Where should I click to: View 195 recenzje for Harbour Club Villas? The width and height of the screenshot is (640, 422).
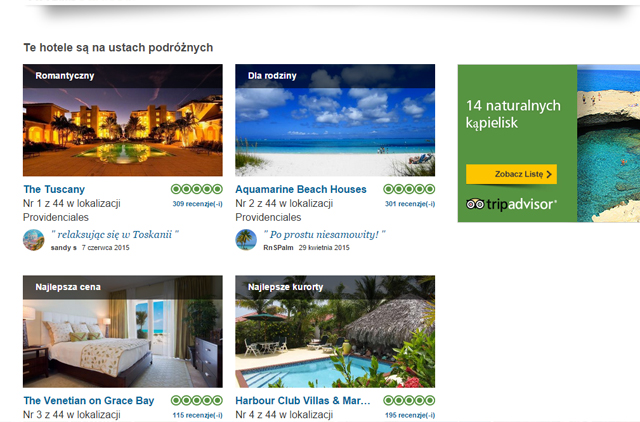pyautogui.click(x=410, y=415)
